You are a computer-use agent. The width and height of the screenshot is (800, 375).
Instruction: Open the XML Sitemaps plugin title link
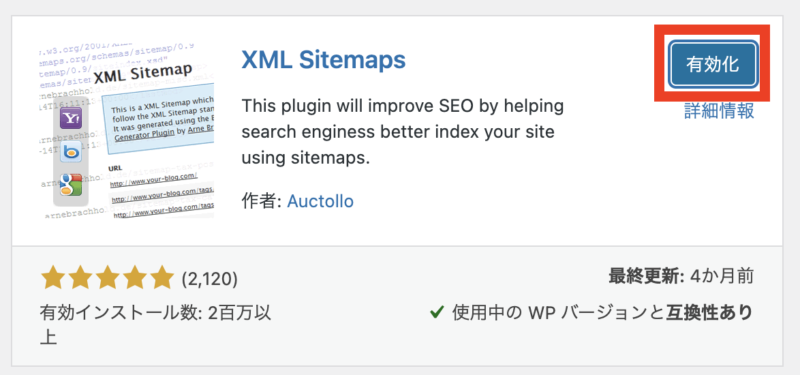pos(323,60)
